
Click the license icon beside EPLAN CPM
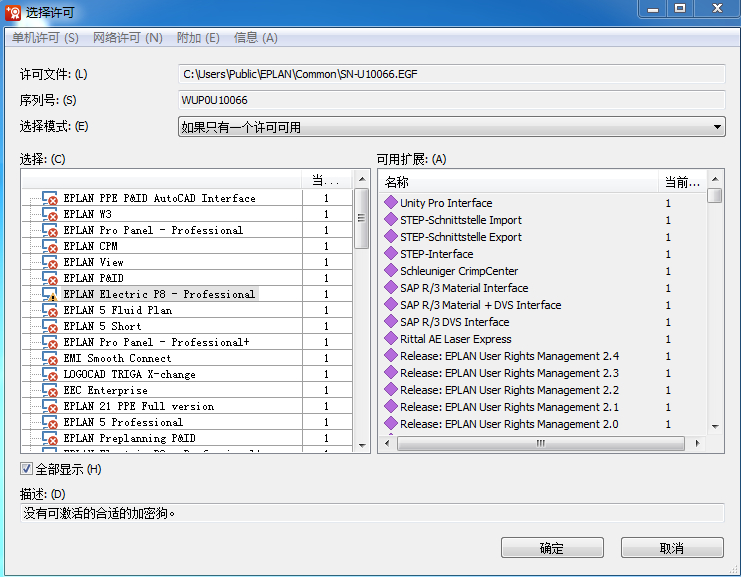[x=50, y=247]
